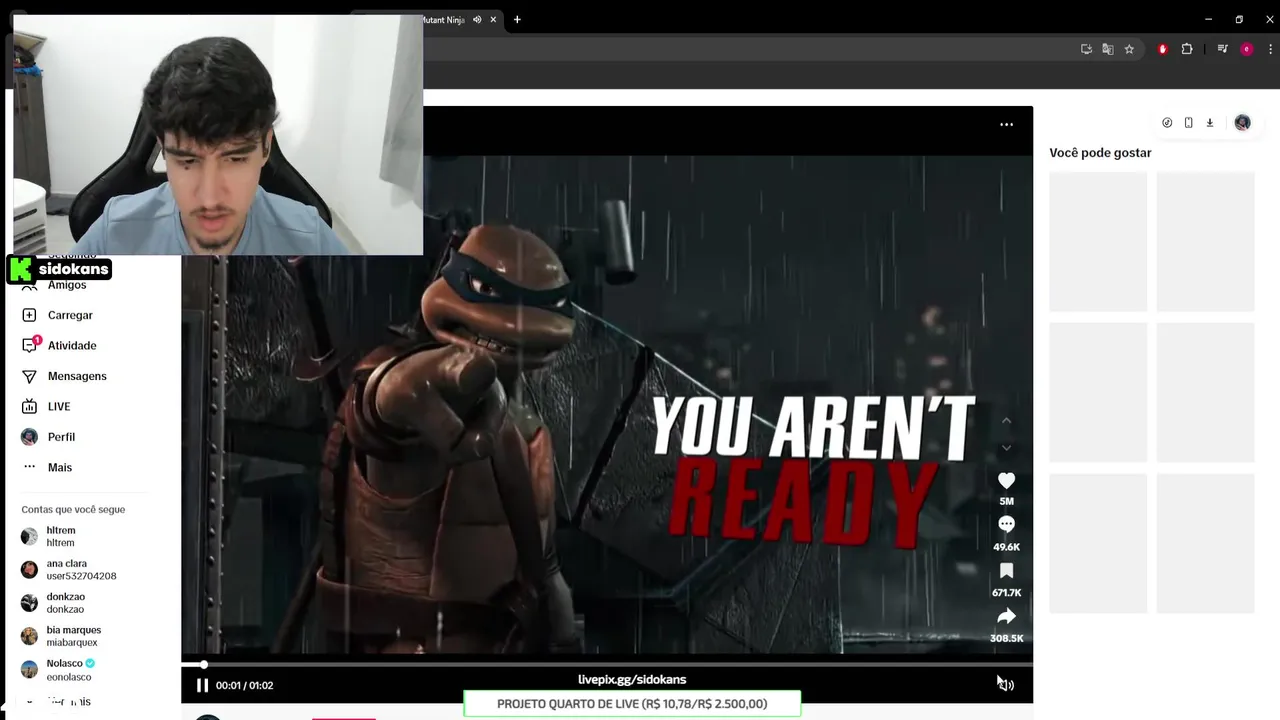Click the Perfil avatar icon in sidebar

click(29, 437)
